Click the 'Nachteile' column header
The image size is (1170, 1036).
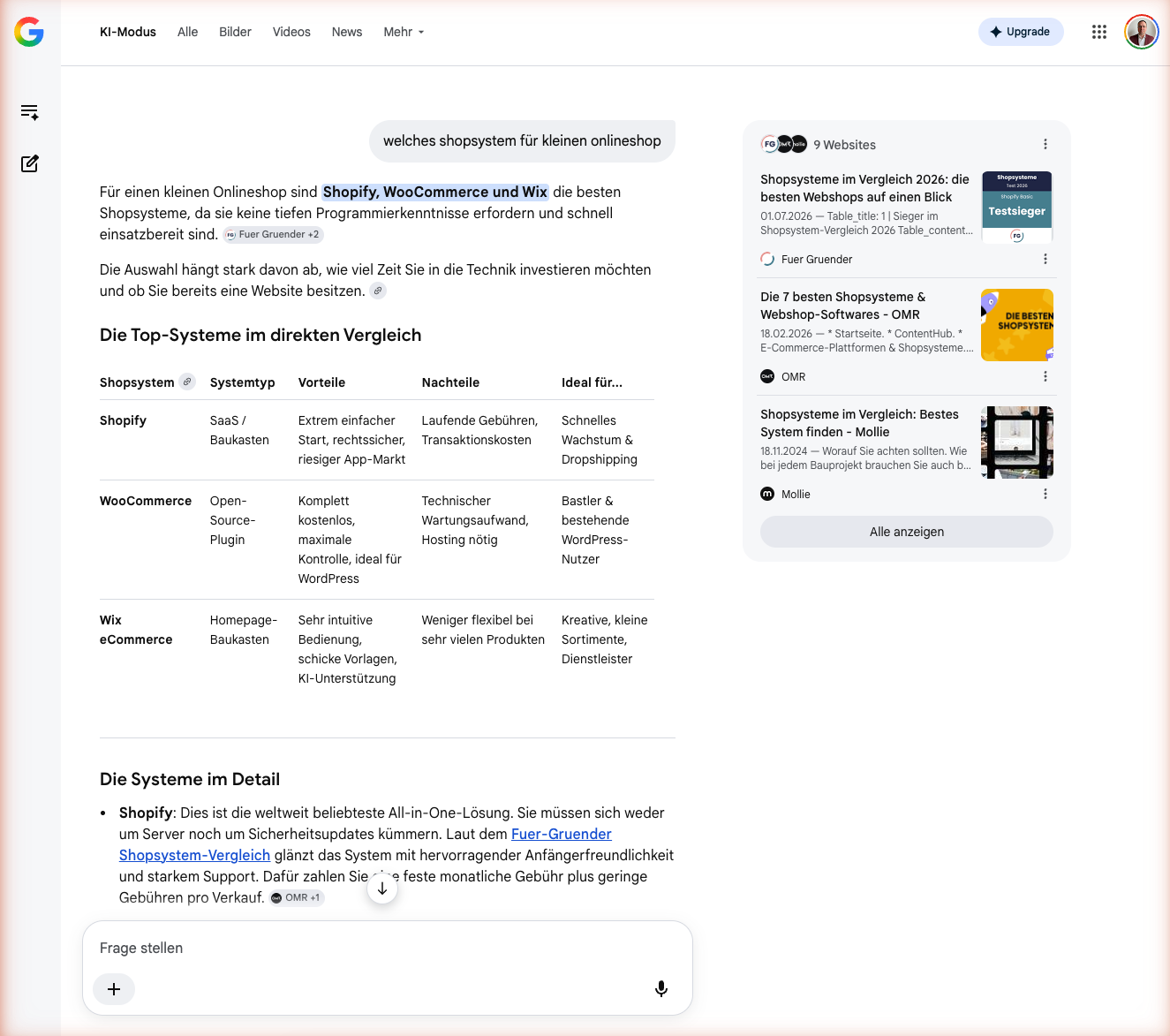(450, 382)
